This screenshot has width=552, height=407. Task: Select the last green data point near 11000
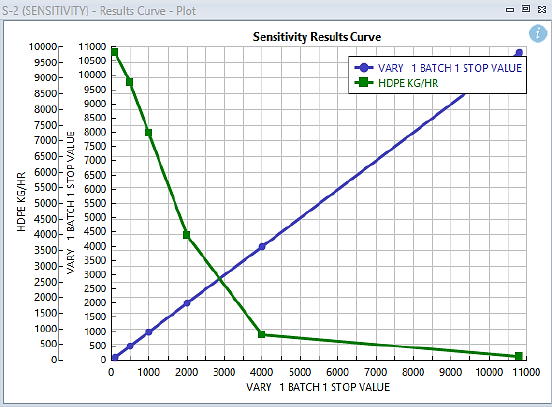(x=519, y=356)
